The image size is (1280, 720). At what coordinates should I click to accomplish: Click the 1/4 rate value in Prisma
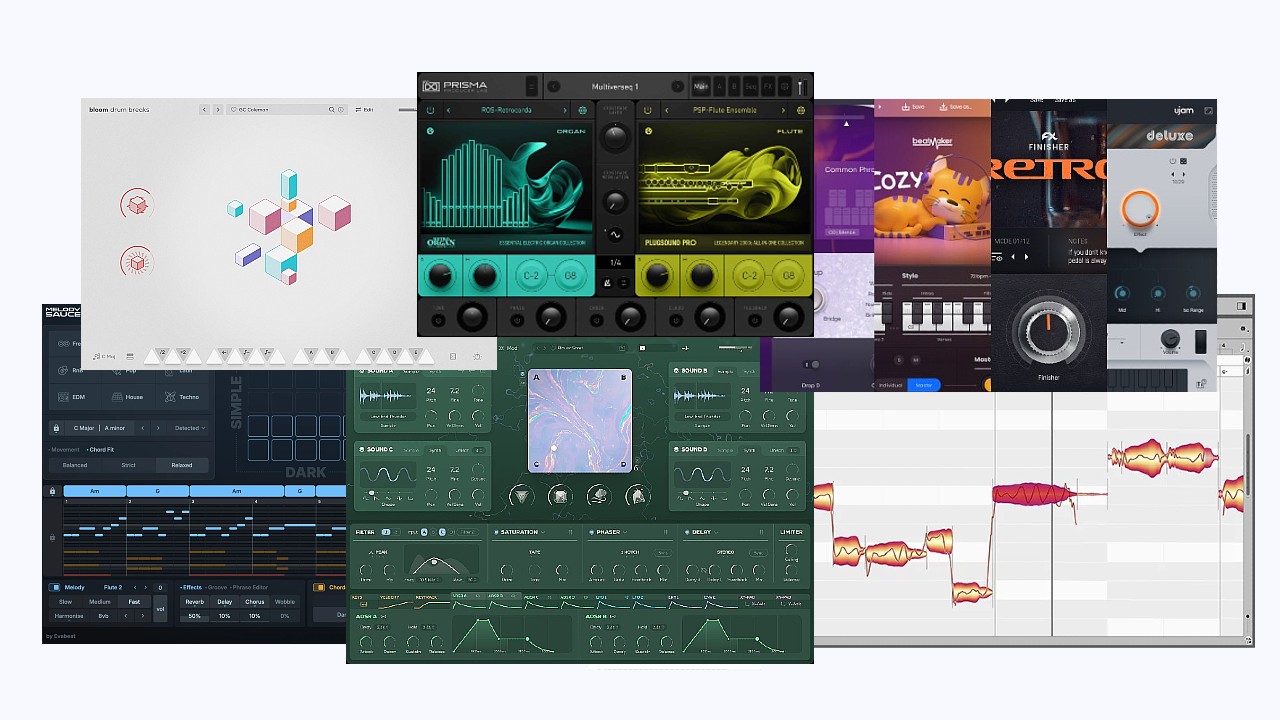[615, 263]
